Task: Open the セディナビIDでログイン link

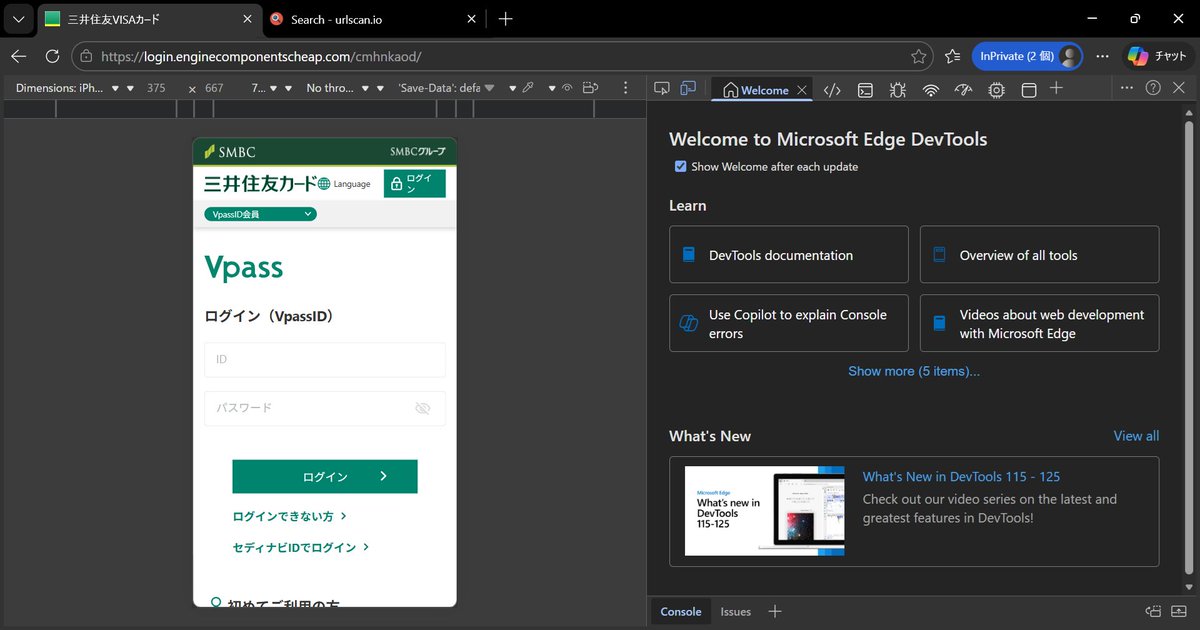Action: 301,547
